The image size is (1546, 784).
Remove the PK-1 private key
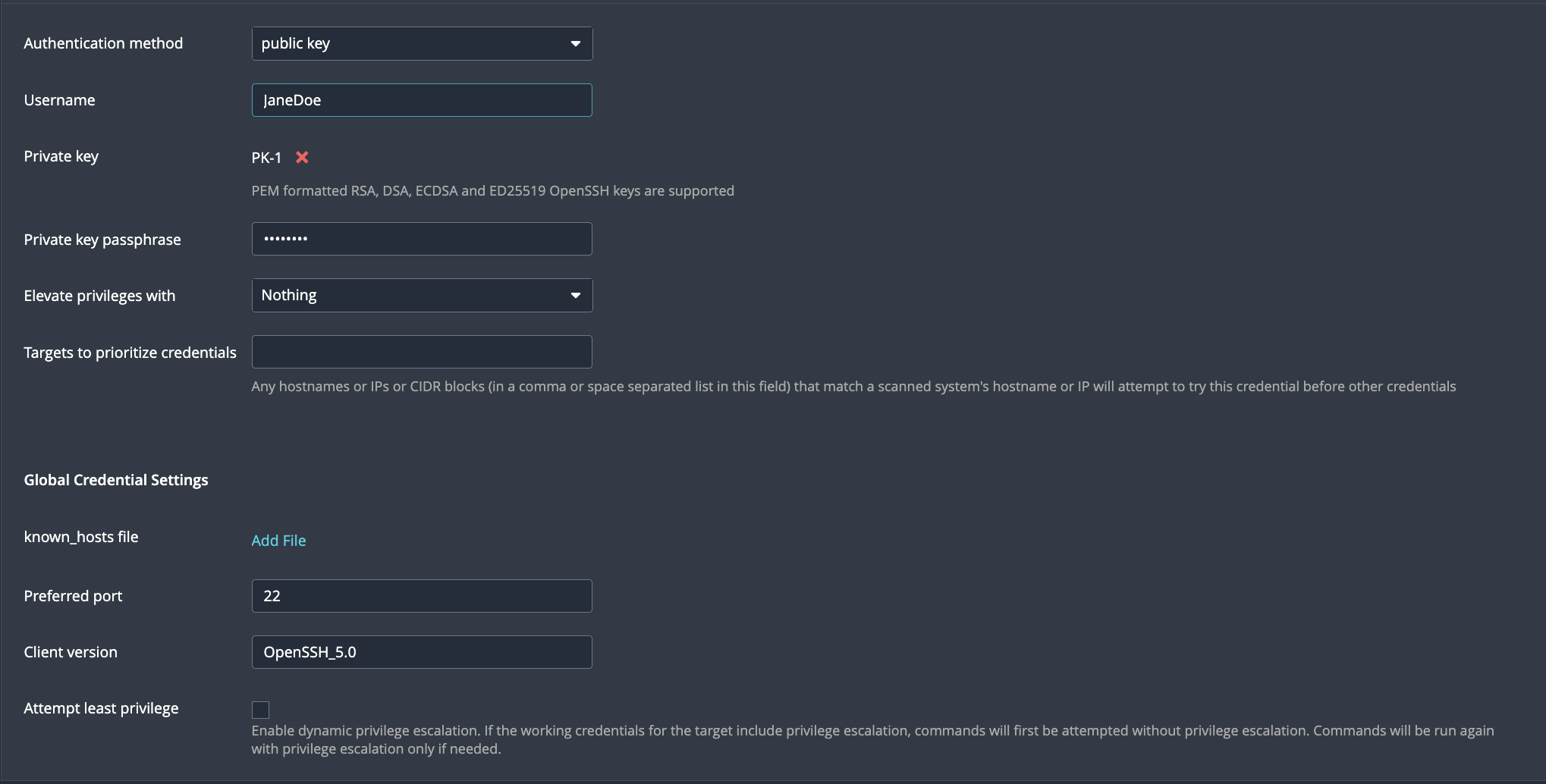301,158
